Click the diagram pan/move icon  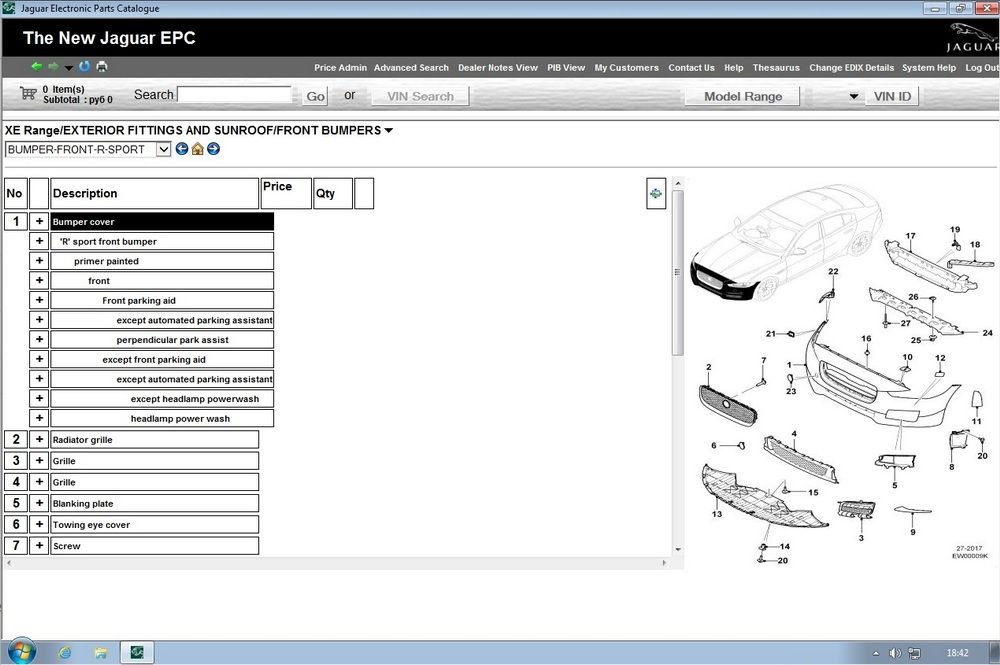click(x=656, y=193)
